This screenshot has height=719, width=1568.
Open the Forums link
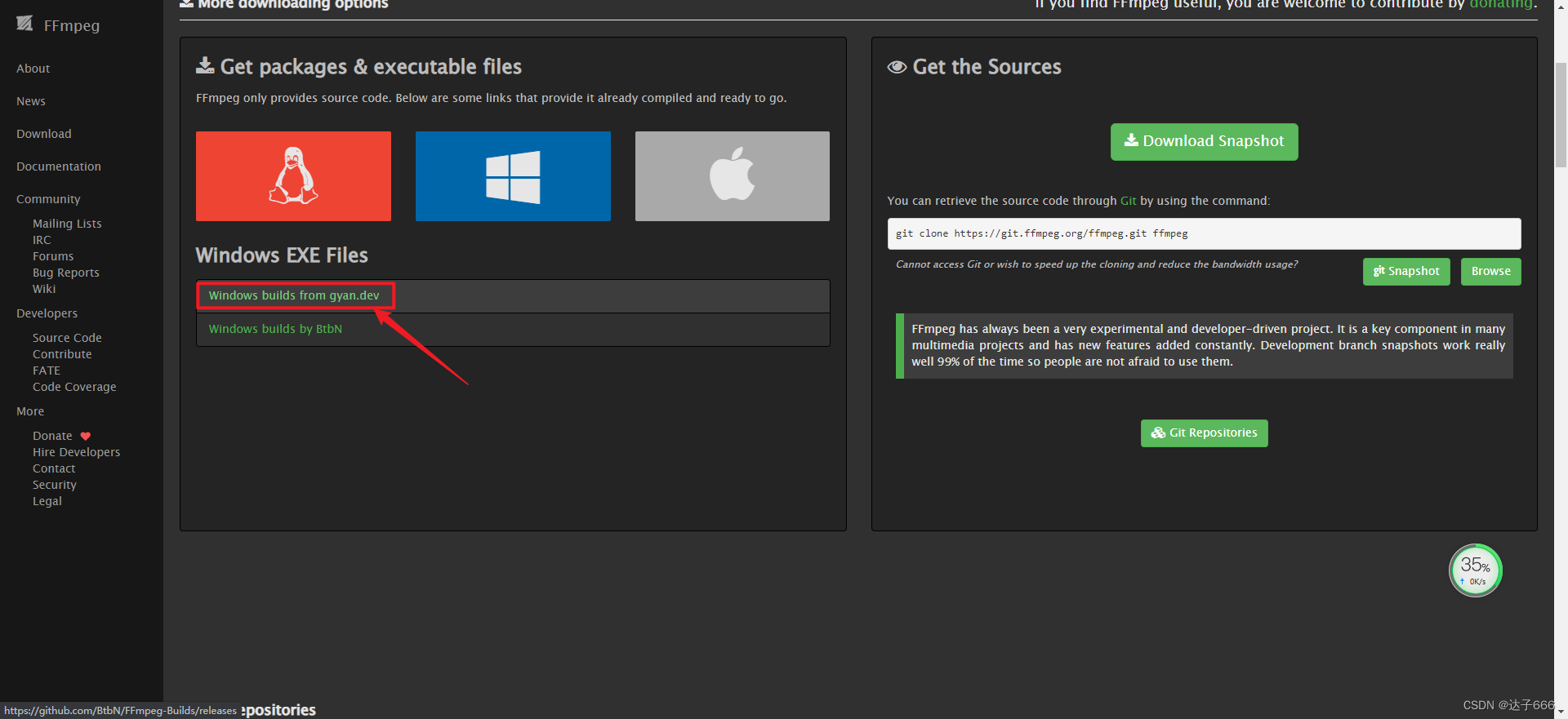[x=53, y=256]
